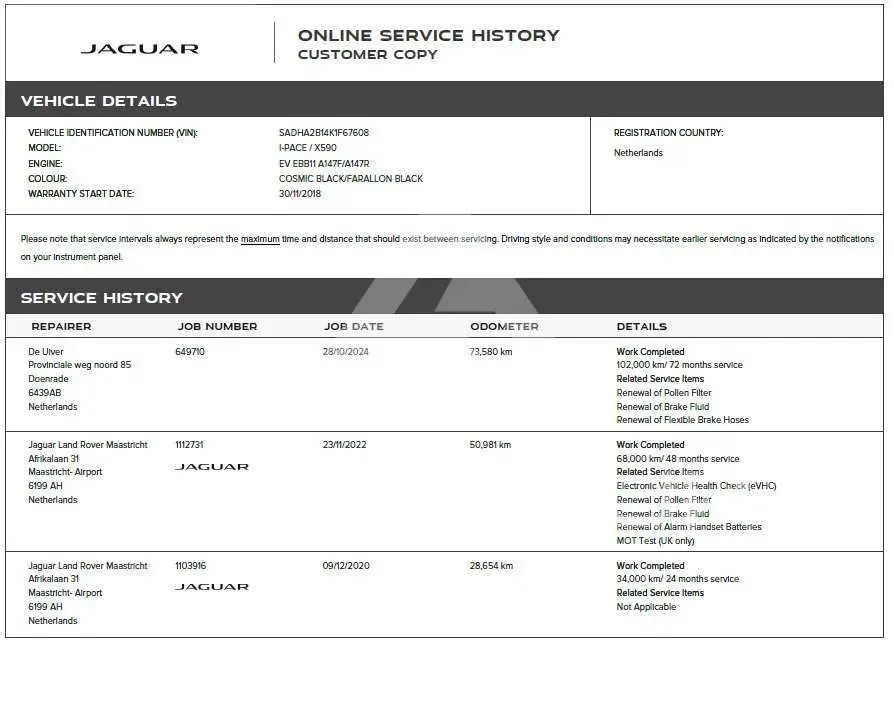Select the engine value 'EV EBB11 A147F/A147R'
This screenshot has height=702, width=894.
324,164
